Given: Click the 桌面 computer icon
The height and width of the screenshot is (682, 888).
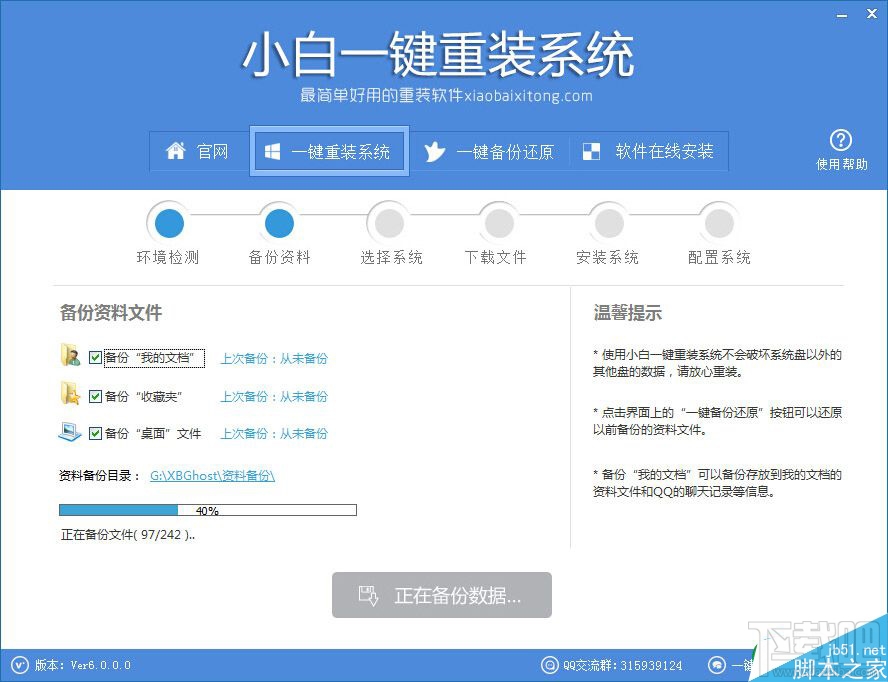Looking at the screenshot, I should [x=70, y=432].
